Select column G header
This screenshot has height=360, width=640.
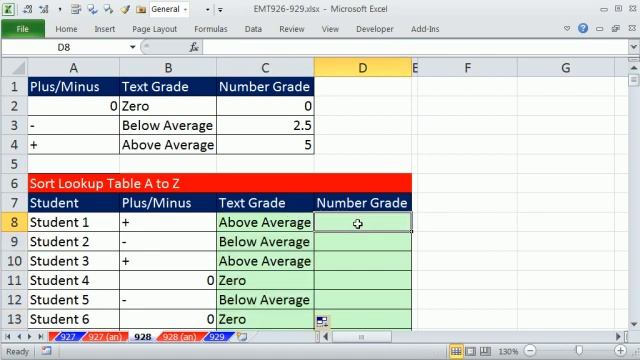click(x=565, y=68)
